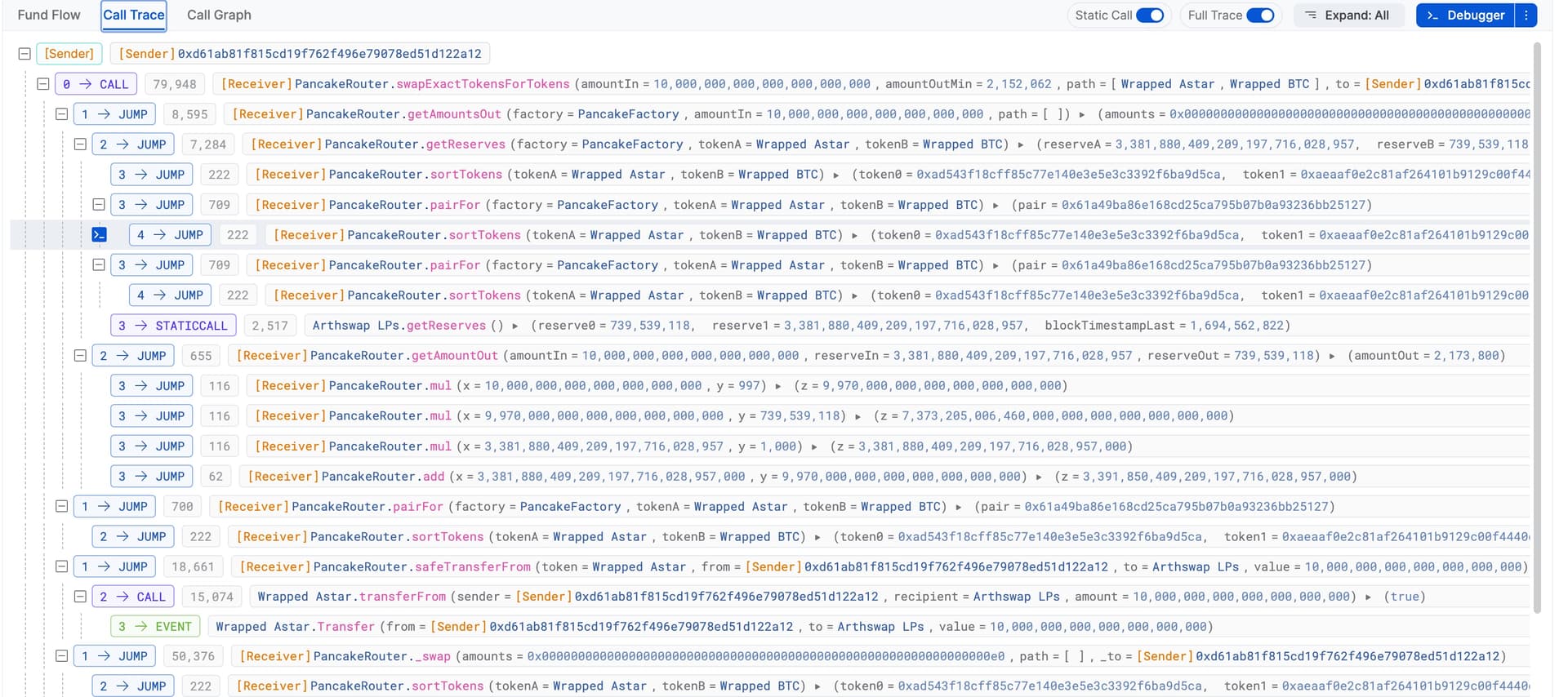Click gas value 15,074
The image size is (1568, 697).
tap(212, 597)
